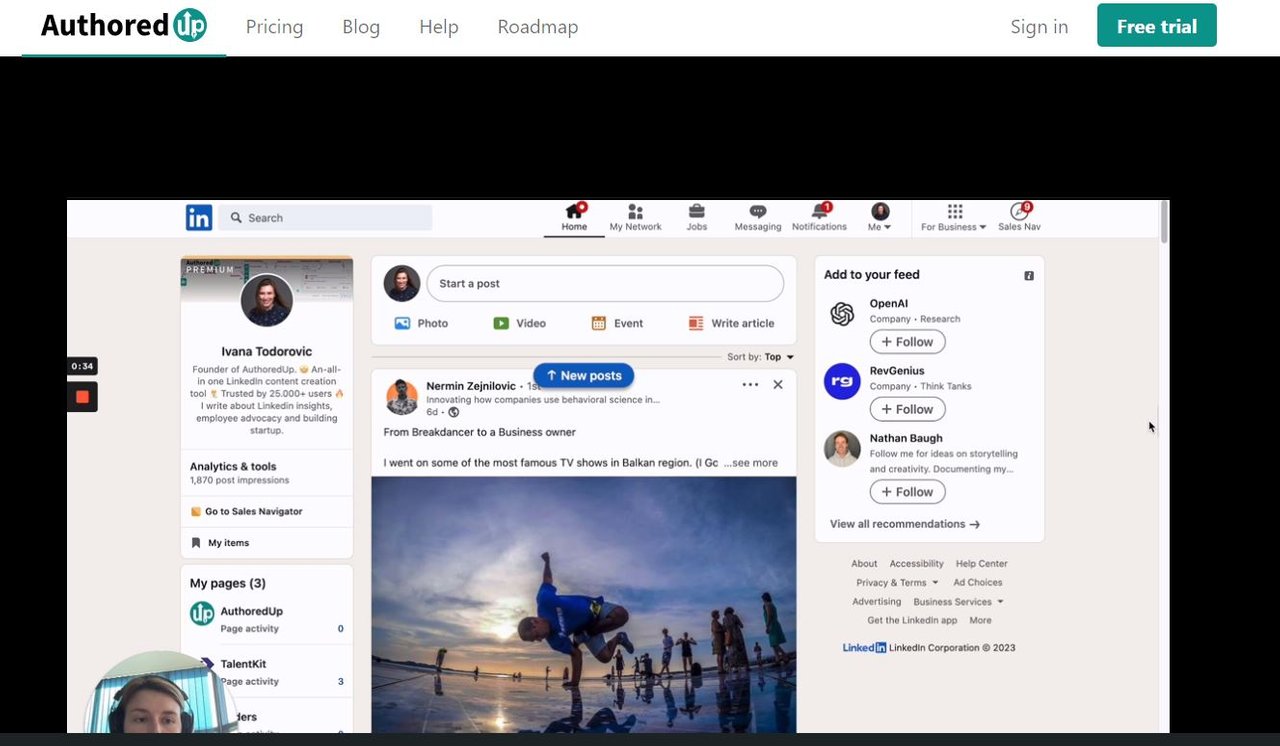Click the Video icon
Image resolution: width=1280 pixels, height=746 pixels.
click(x=501, y=323)
